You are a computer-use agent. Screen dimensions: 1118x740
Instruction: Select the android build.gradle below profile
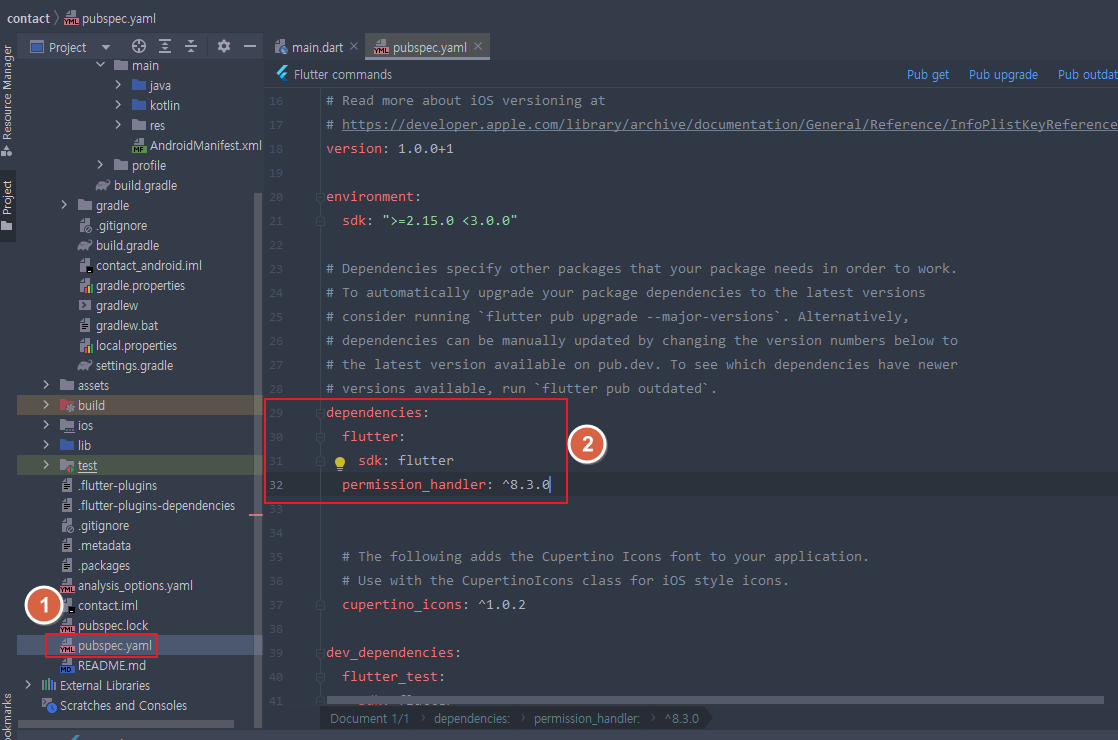(x=137, y=185)
